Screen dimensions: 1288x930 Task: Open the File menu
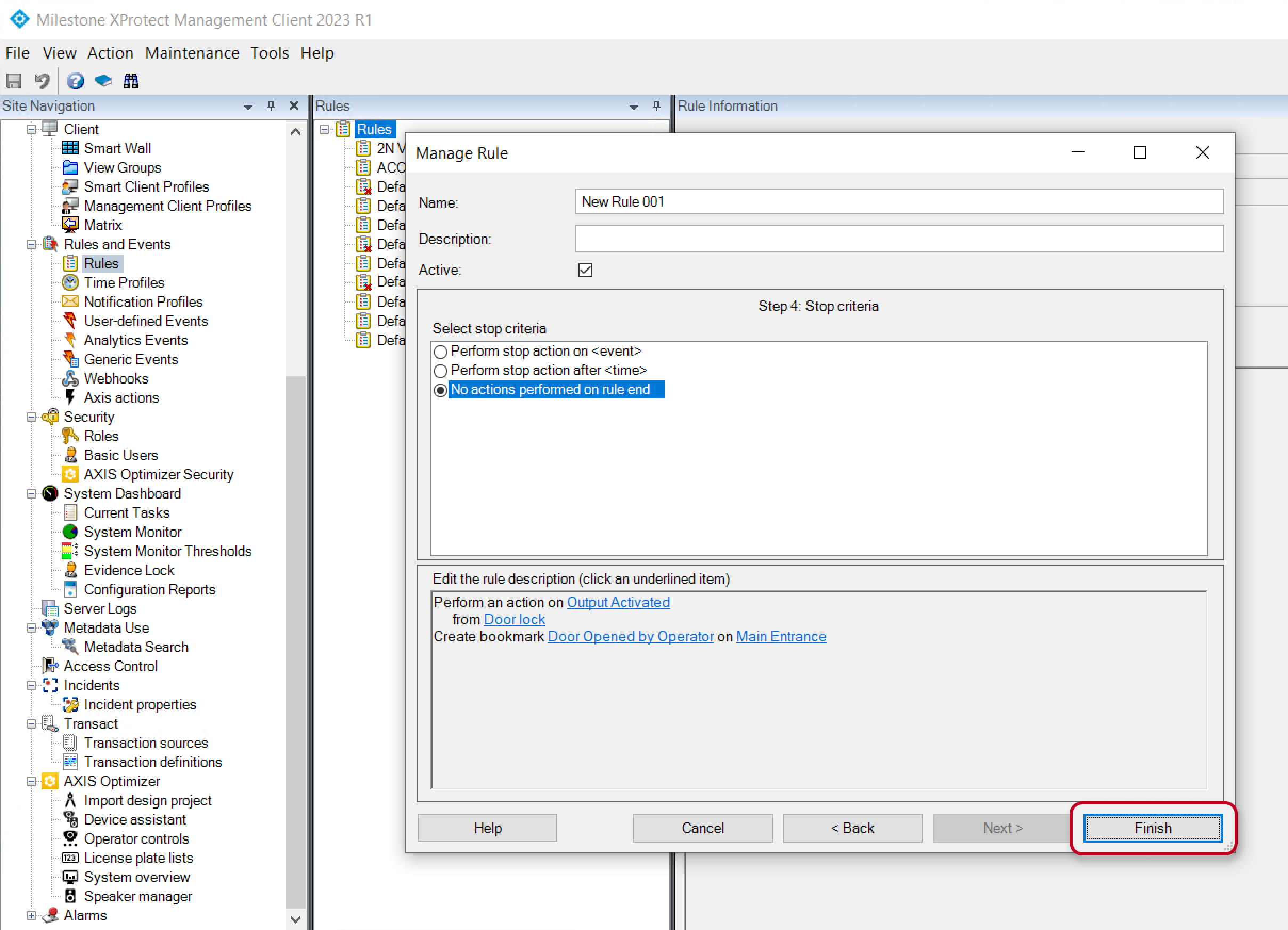tap(17, 53)
